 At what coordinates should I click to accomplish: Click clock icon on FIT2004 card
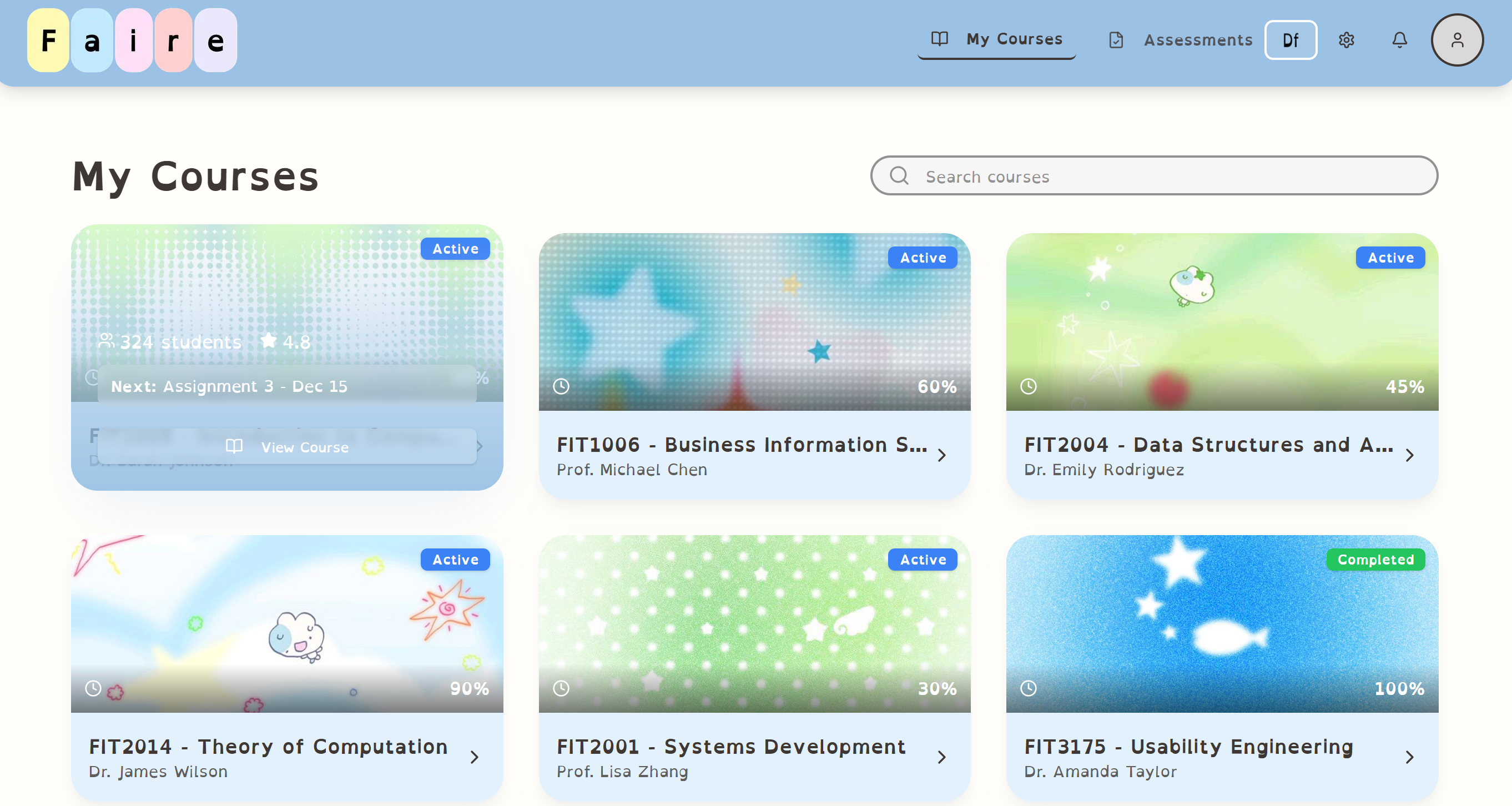click(x=1029, y=386)
